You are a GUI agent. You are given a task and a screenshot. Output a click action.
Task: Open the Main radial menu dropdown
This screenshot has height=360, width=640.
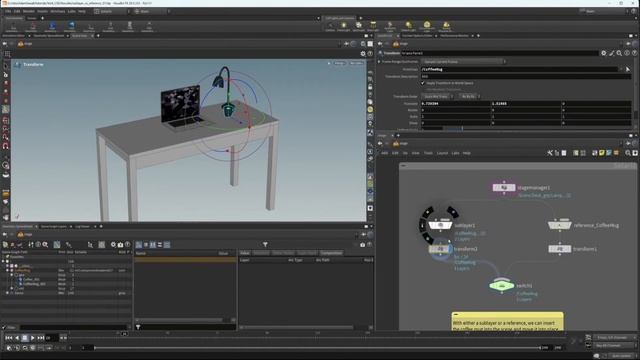click(152, 11)
